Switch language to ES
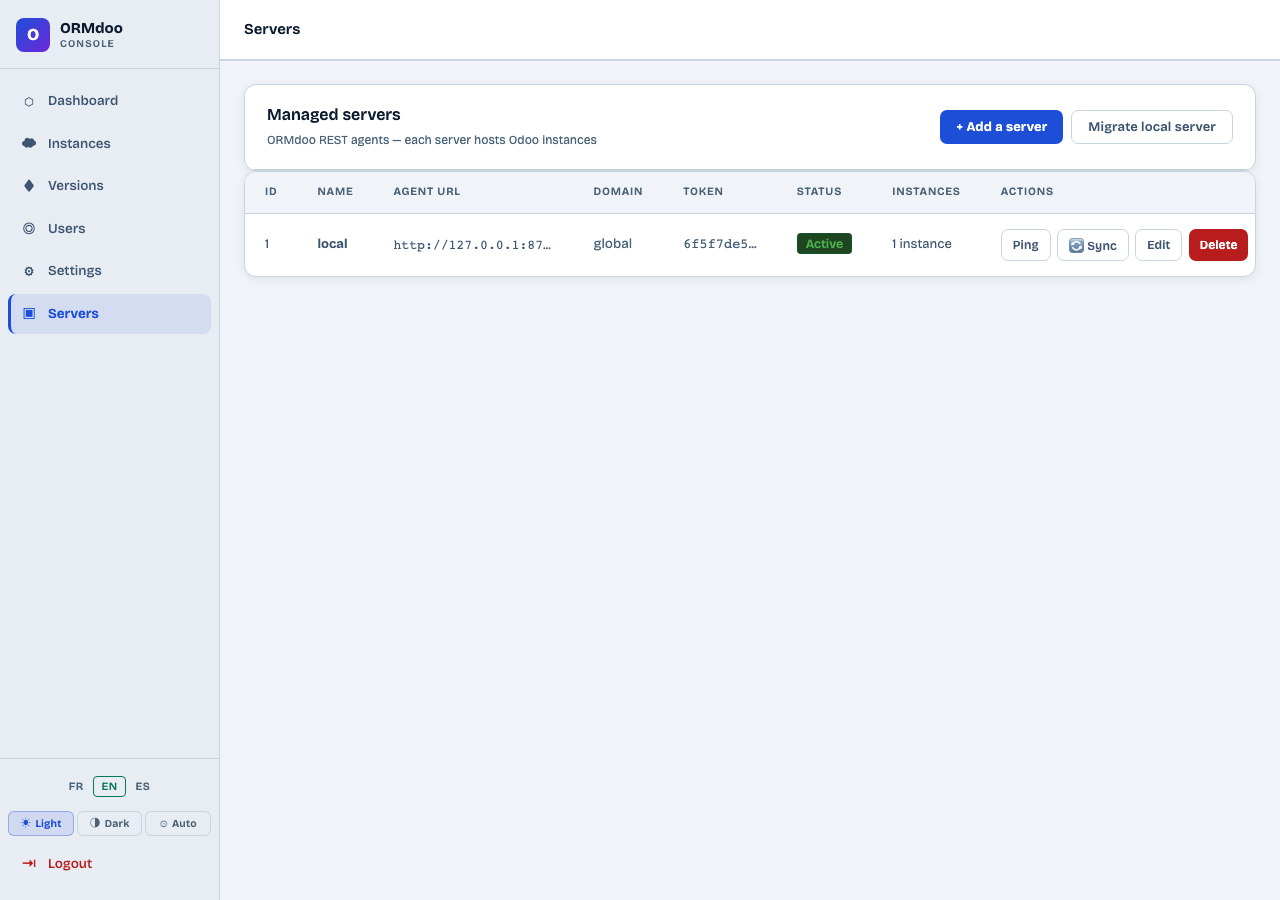 pos(143,786)
